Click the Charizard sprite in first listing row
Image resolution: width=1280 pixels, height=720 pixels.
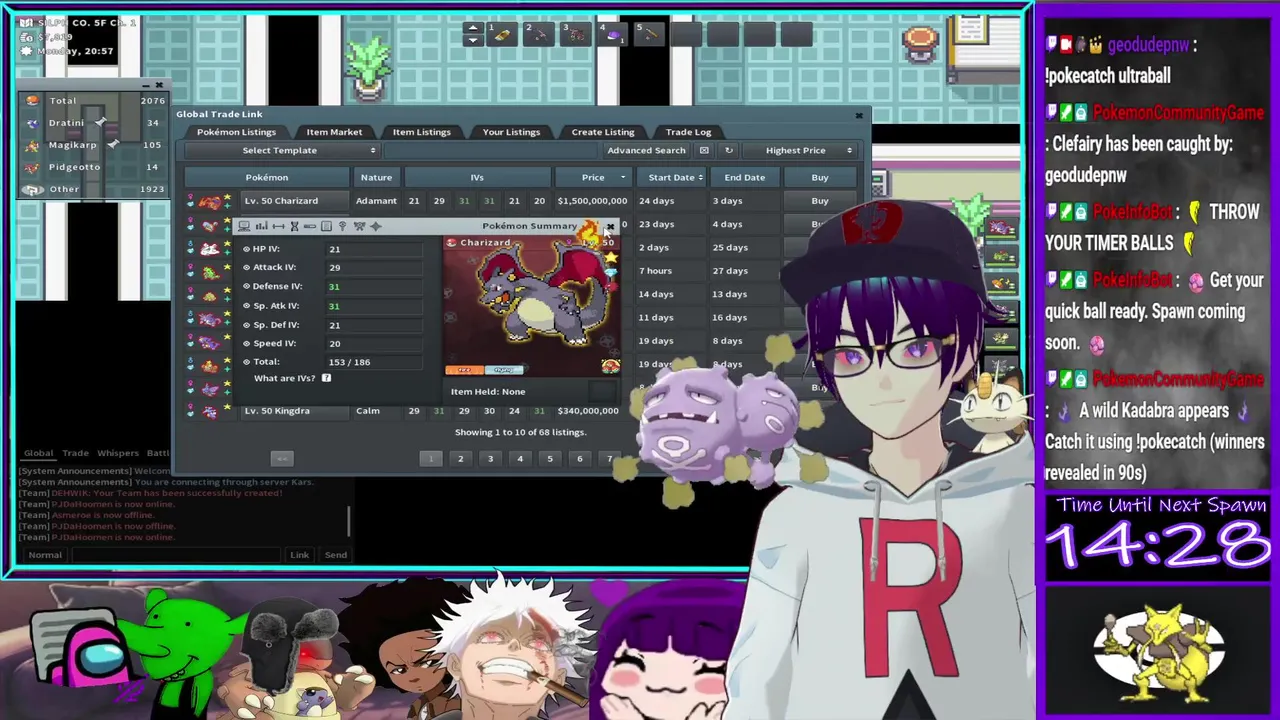click(x=209, y=201)
